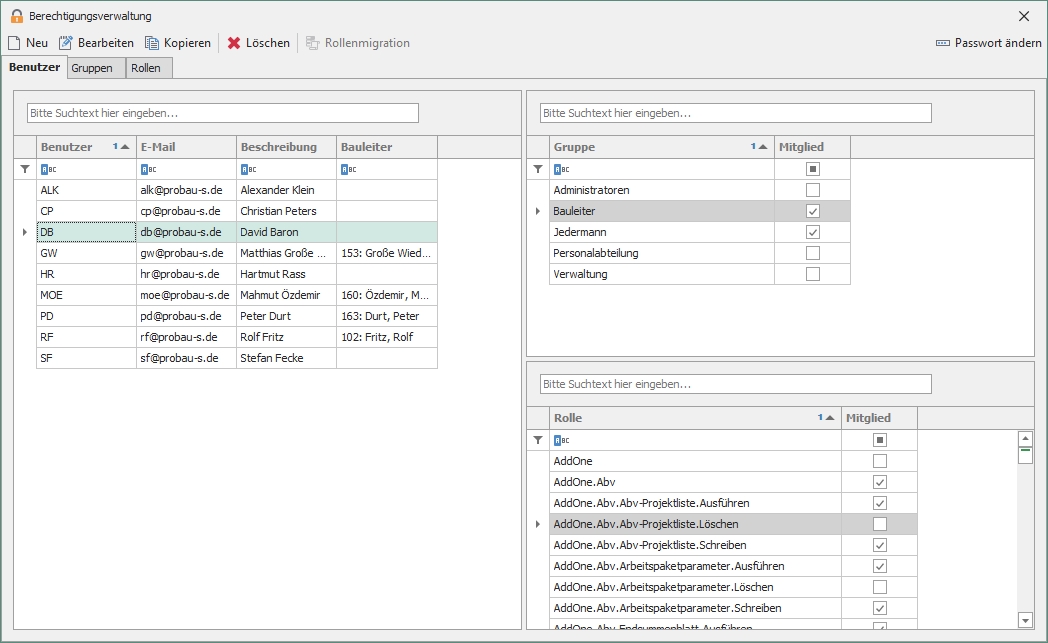The width and height of the screenshot is (1048, 643).
Task: Click the ABC filter icon under E-Mail column
Action: tap(147, 170)
